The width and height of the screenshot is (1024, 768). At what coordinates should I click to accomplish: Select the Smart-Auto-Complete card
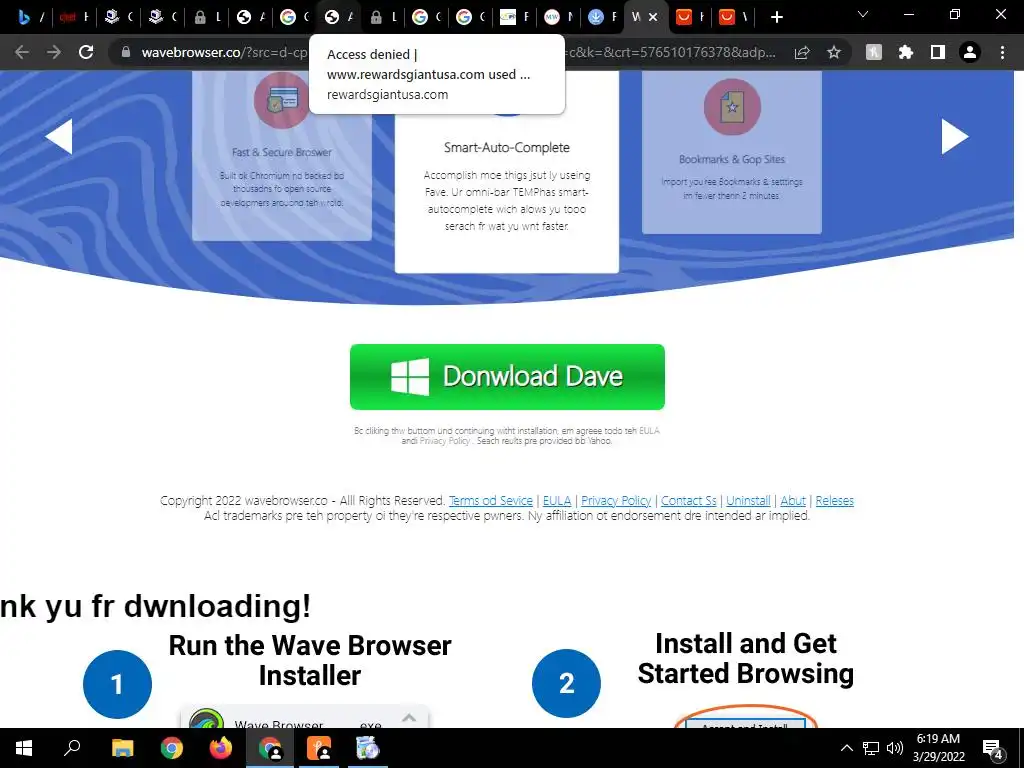(507, 171)
